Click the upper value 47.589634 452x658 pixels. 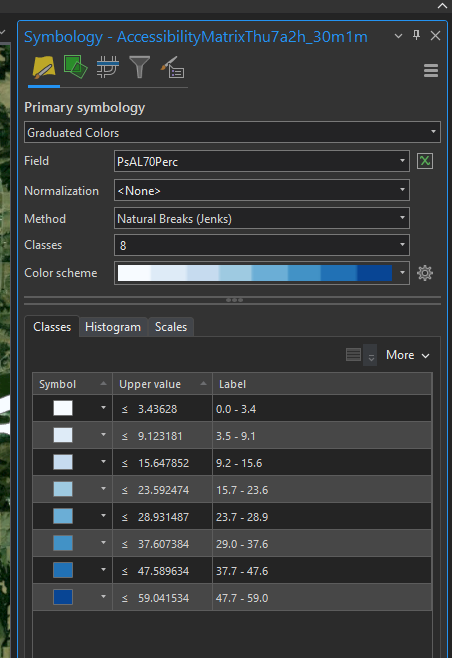pos(163,571)
